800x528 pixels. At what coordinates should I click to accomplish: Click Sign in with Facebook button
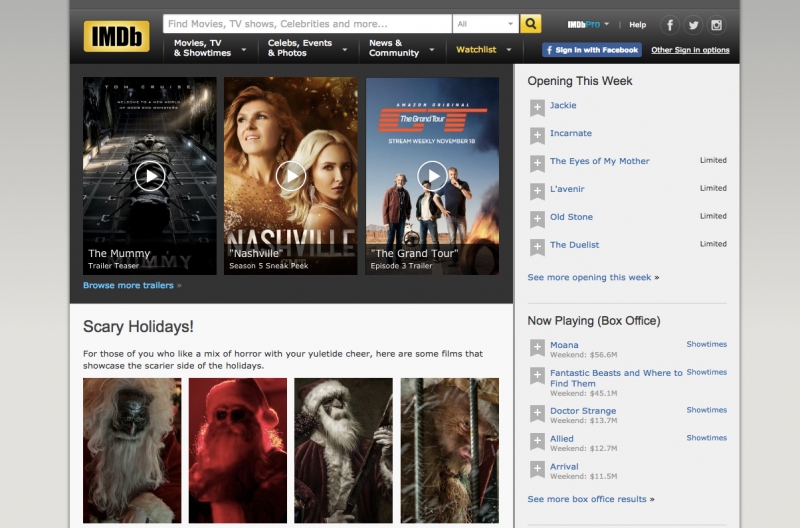[x=591, y=49]
